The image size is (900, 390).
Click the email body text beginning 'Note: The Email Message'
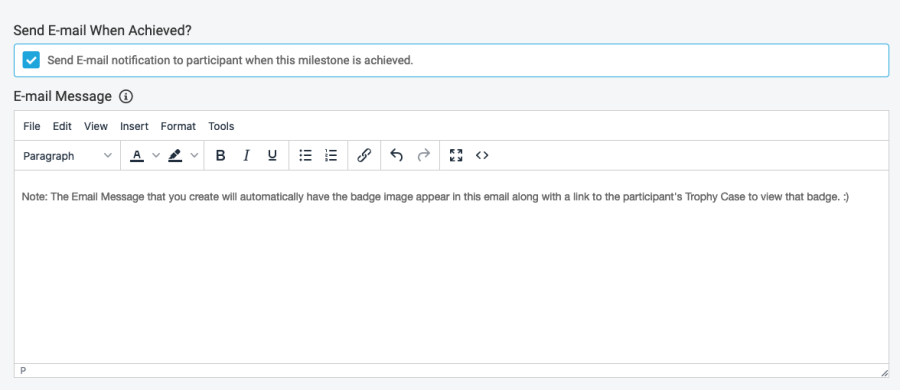[435, 197]
